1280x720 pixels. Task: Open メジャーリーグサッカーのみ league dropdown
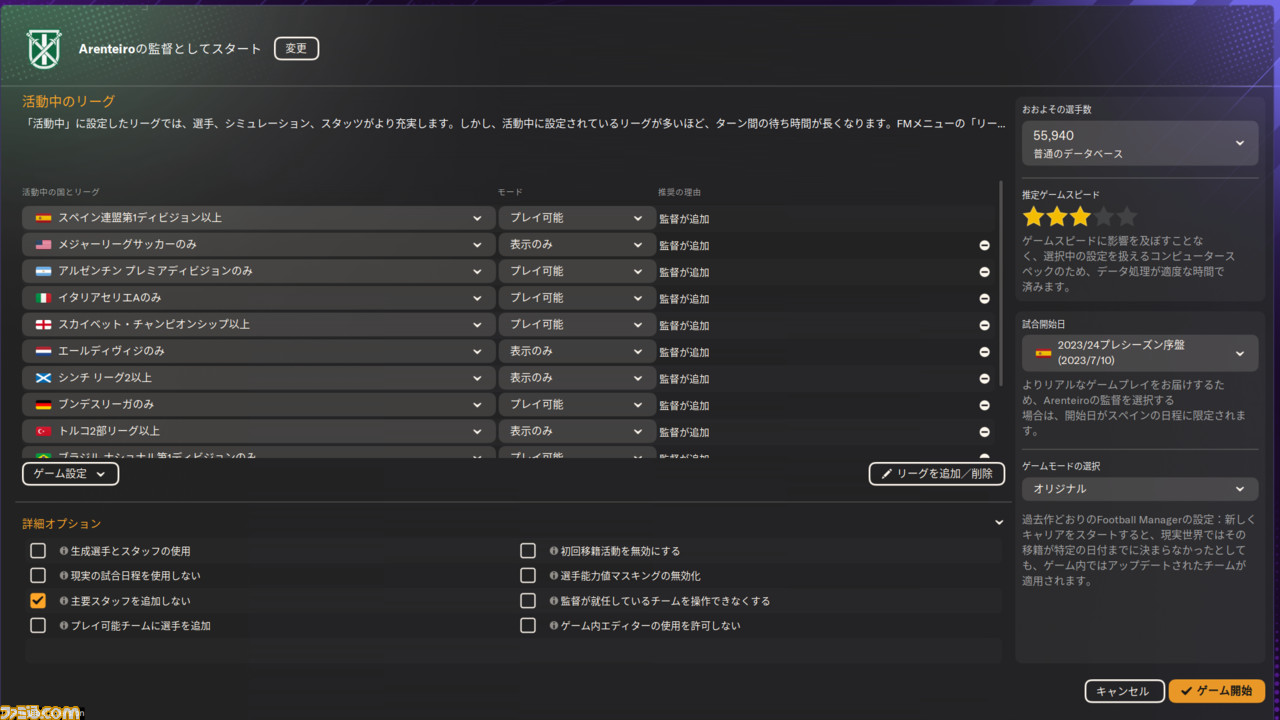pos(259,245)
